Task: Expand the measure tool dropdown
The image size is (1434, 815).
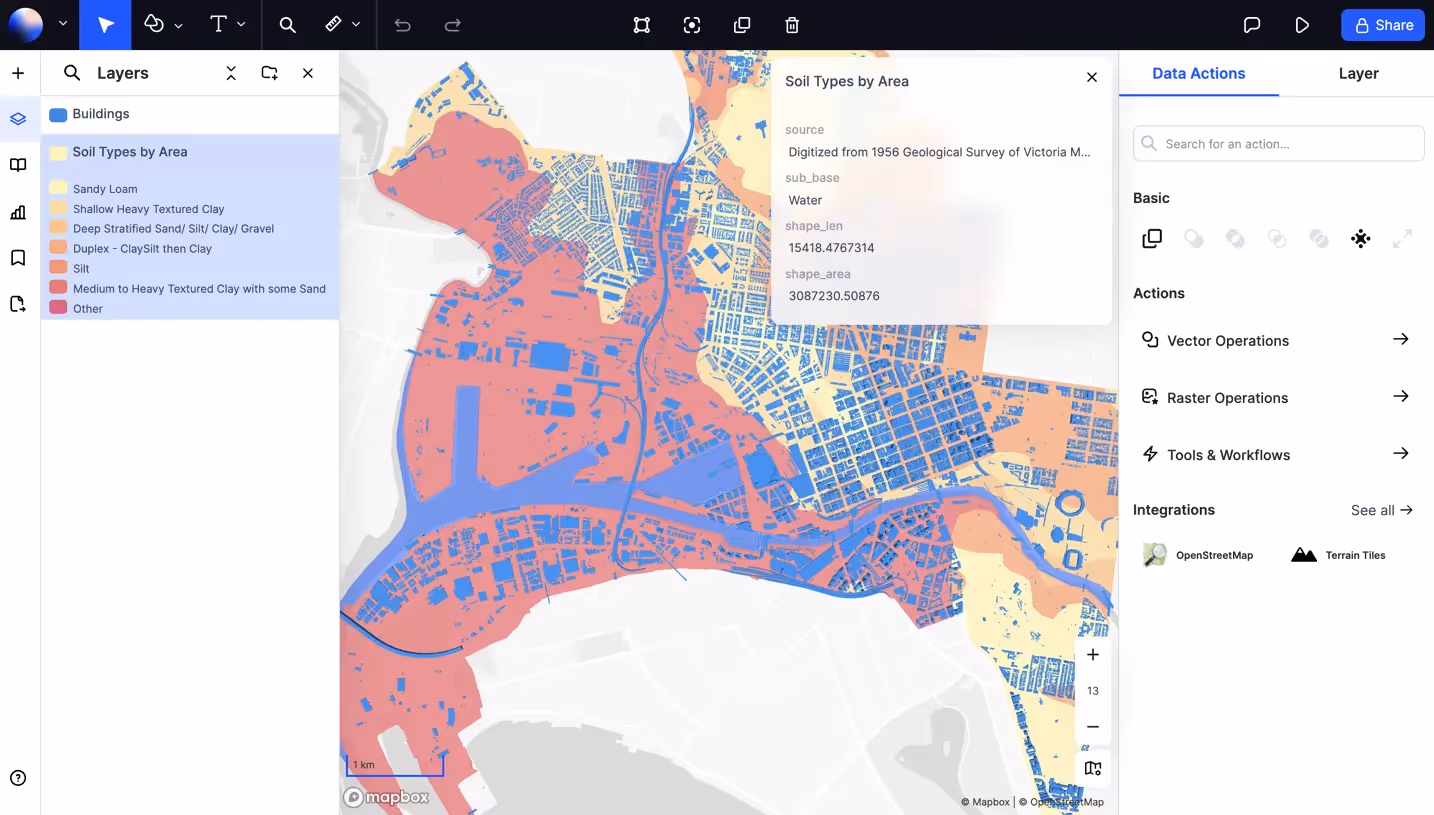Action: (354, 25)
